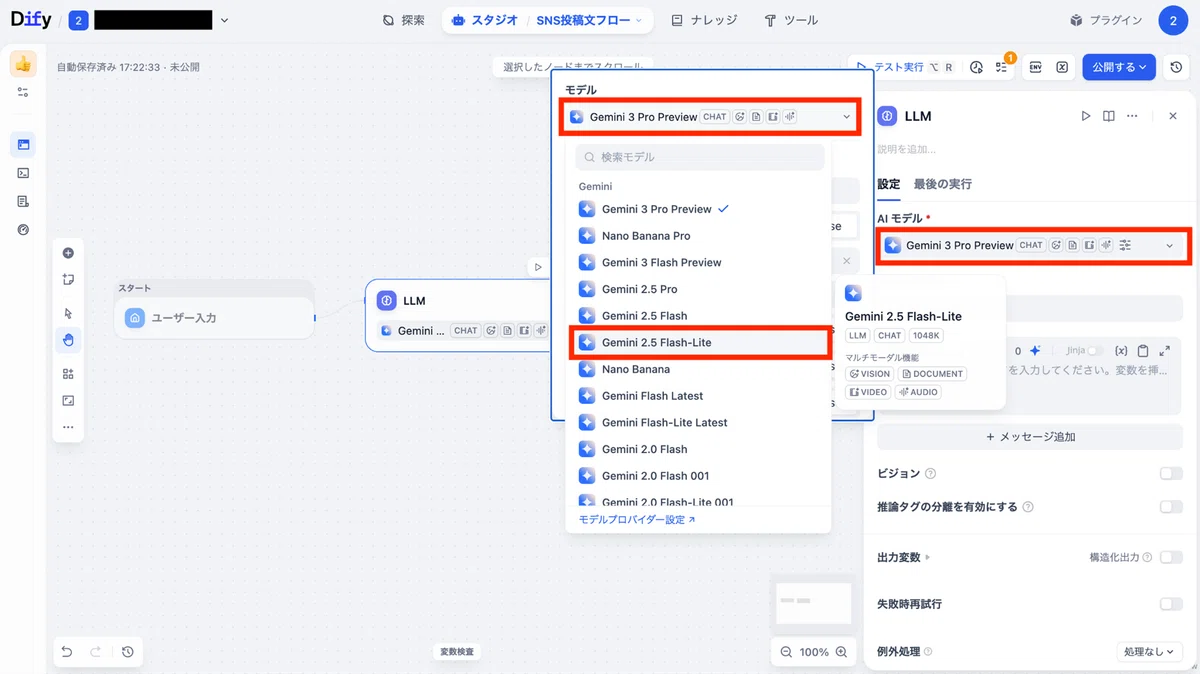
Task: Open app settings sliders icon below thumbs-up
Action: (x=23, y=92)
